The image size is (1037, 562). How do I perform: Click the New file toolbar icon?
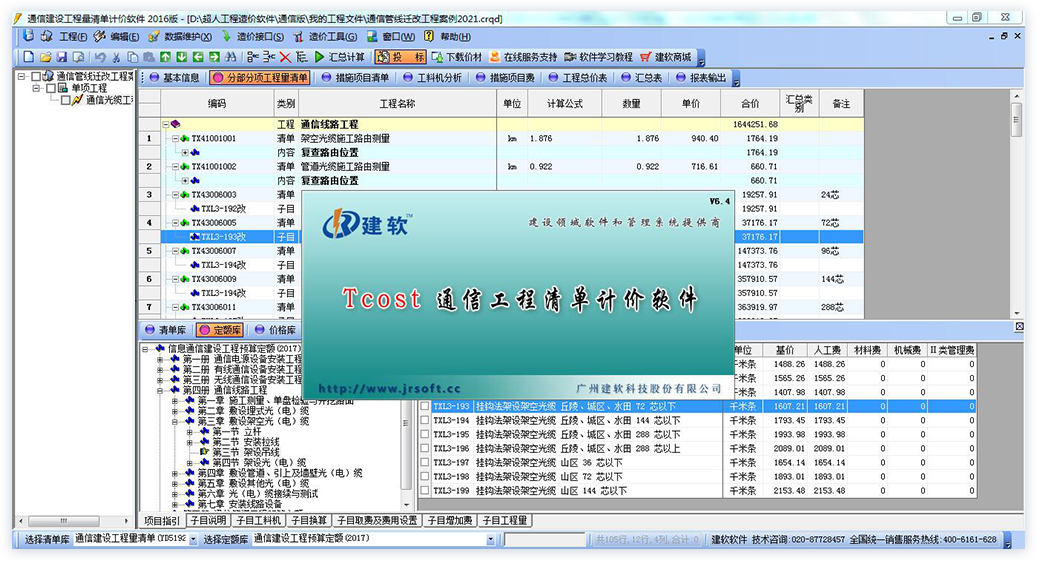[x=28, y=57]
